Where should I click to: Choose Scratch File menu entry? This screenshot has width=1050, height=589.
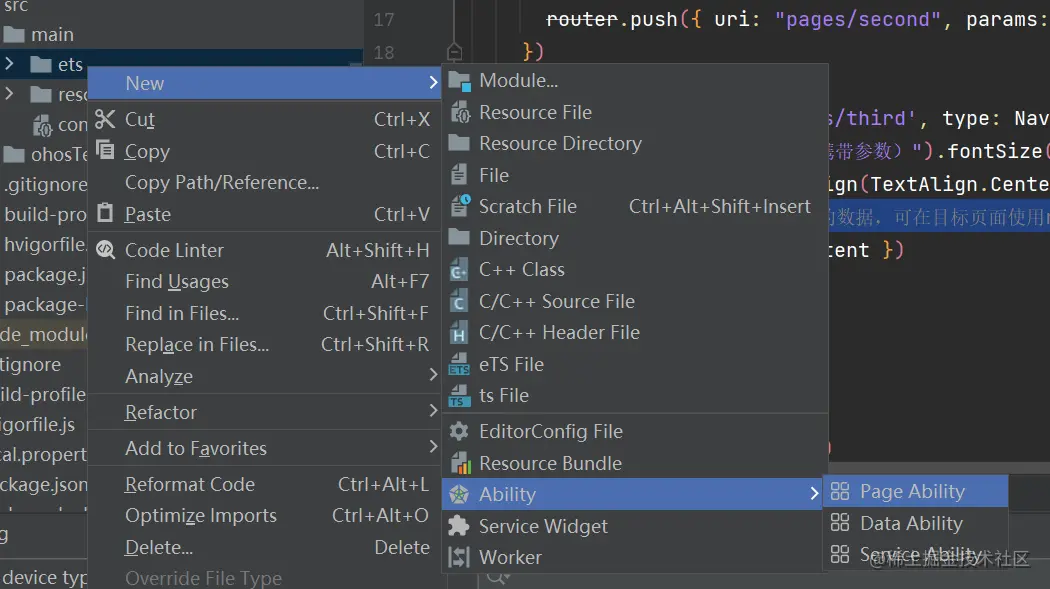click(x=635, y=206)
